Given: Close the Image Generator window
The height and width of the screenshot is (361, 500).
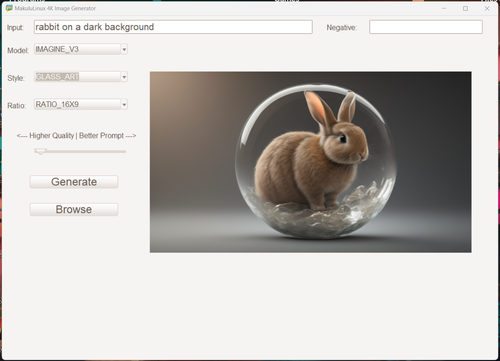Looking at the screenshot, I should point(487,8).
